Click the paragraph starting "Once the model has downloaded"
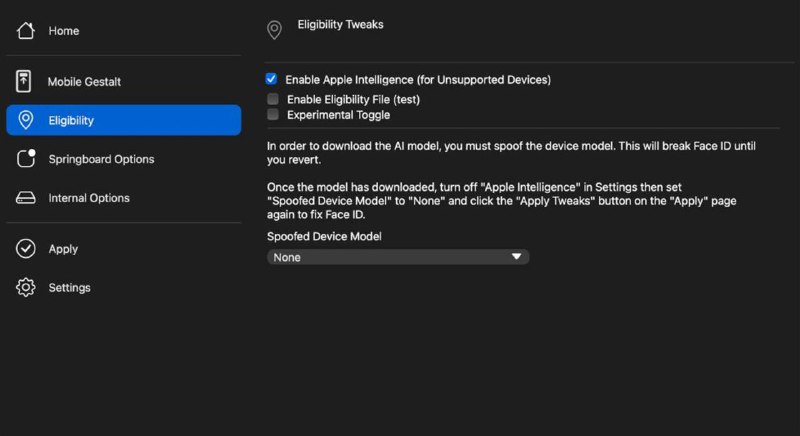Screen dimensions: 800x436 [502, 201]
